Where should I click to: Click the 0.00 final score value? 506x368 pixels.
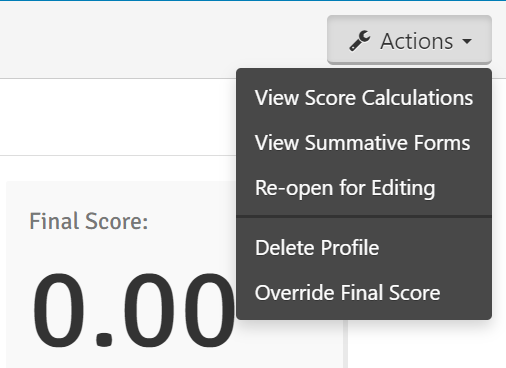pyautogui.click(x=133, y=311)
